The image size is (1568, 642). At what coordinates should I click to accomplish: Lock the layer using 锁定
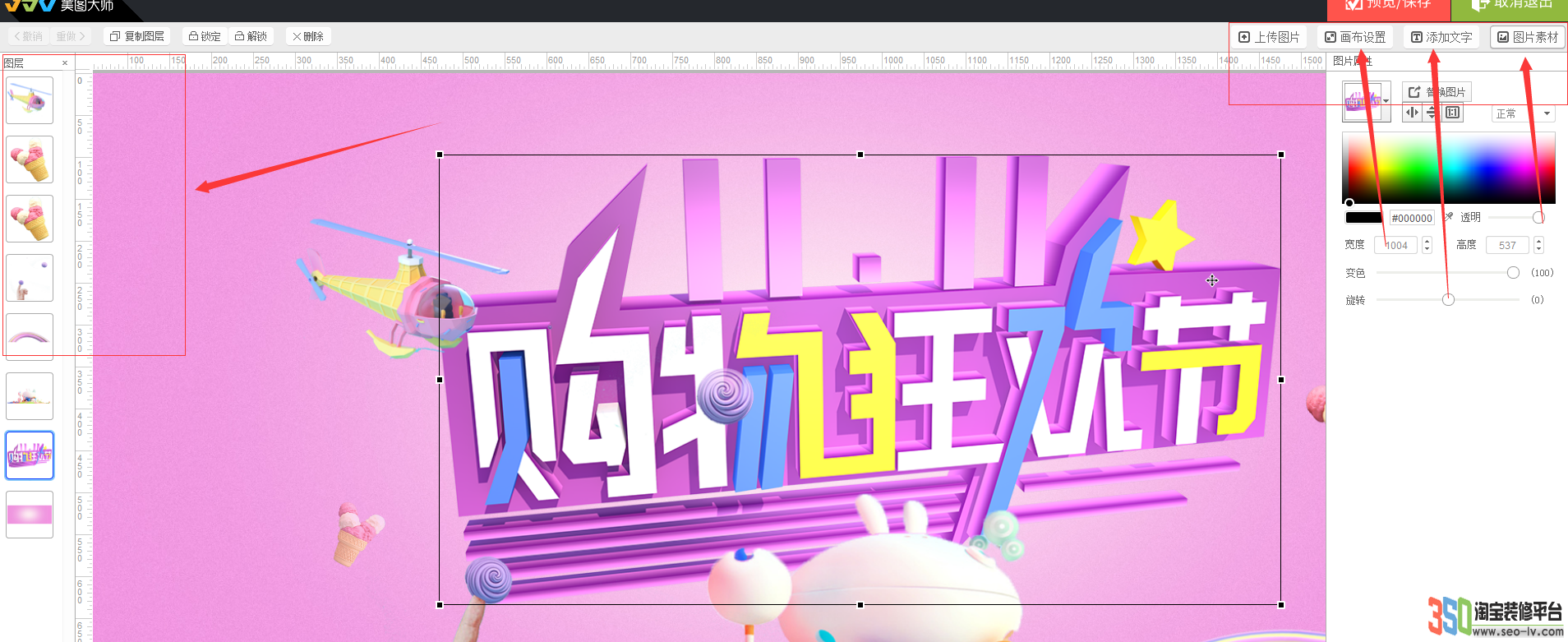[x=205, y=36]
